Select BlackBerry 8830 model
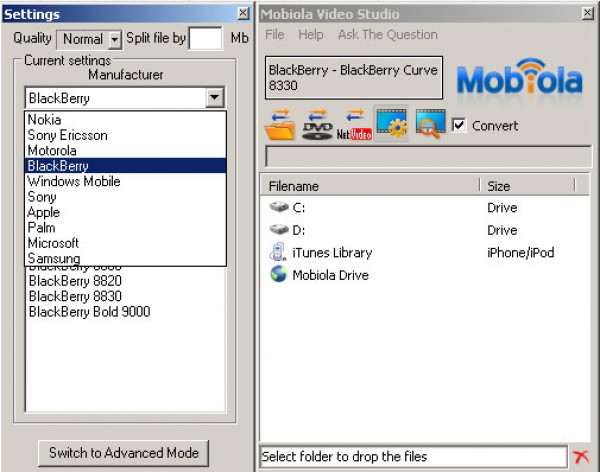Image resolution: width=600 pixels, height=472 pixels. point(75,296)
